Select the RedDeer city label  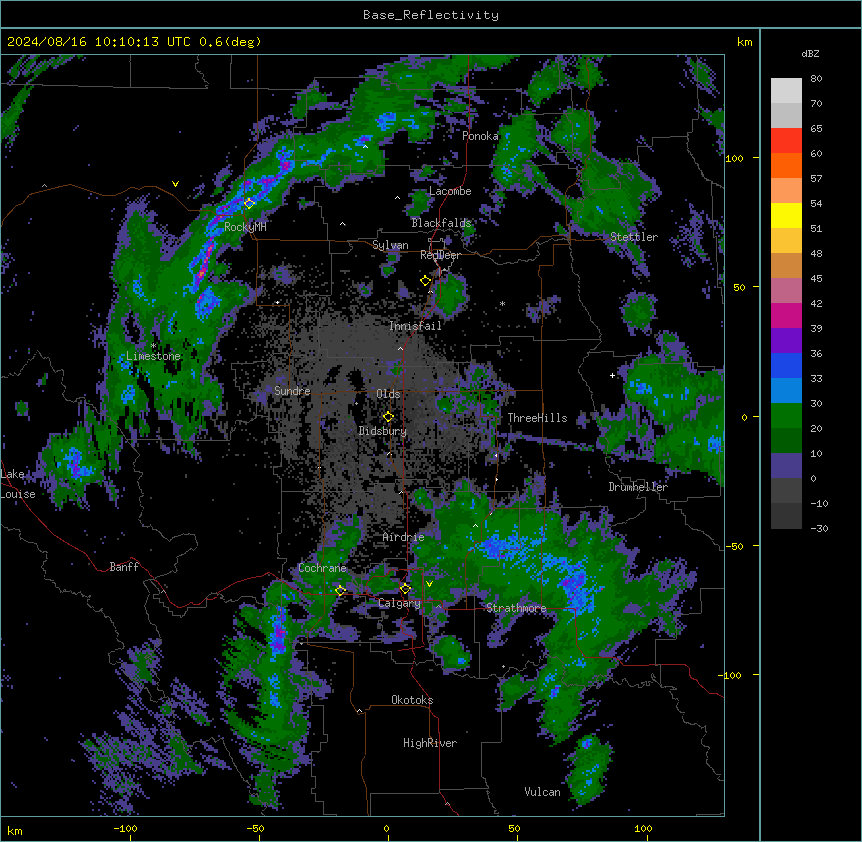(440, 255)
